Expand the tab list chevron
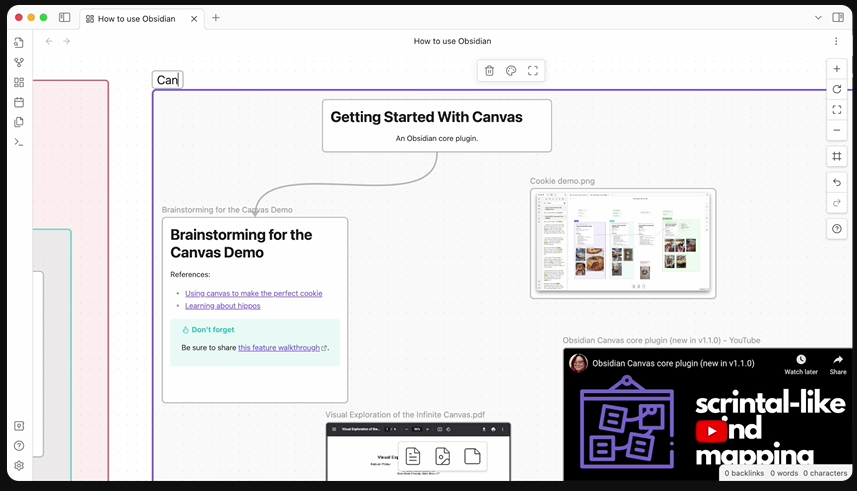The width and height of the screenshot is (857, 491). tap(818, 17)
